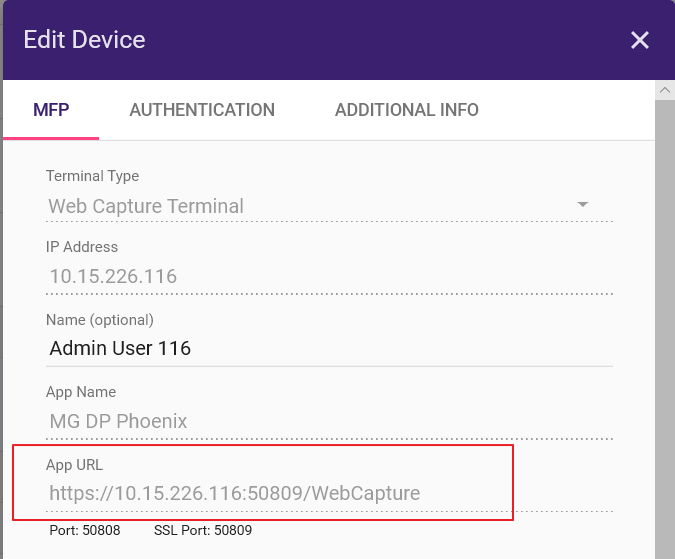The height and width of the screenshot is (559, 675).
Task: Switch to the MFP tab
Action: [x=51, y=110]
